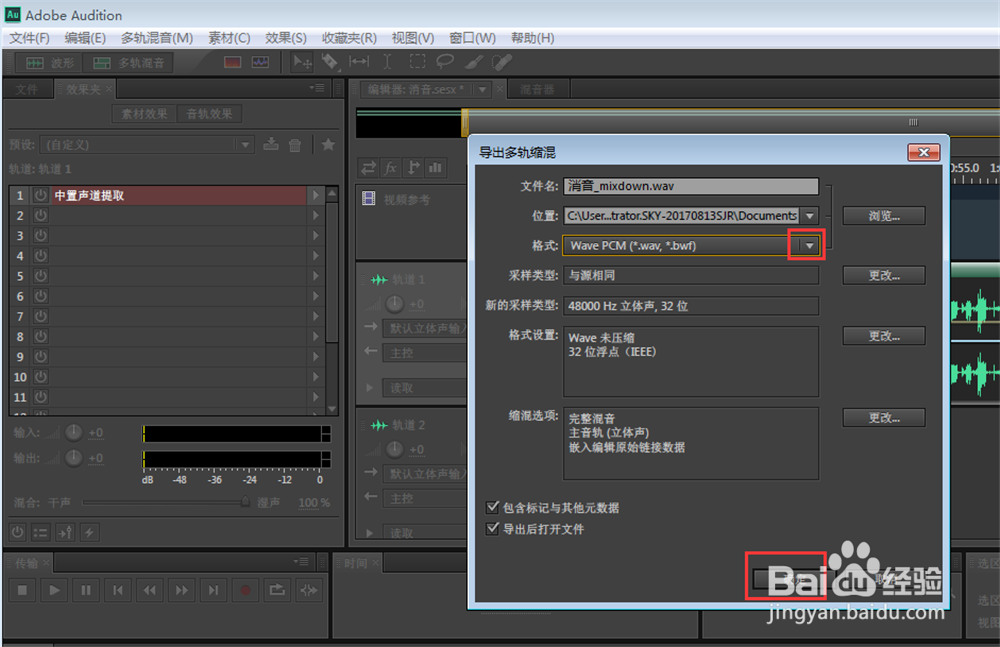1000x647 pixels.
Task: Toggle power for effect slot 11
Action: (x=41, y=397)
